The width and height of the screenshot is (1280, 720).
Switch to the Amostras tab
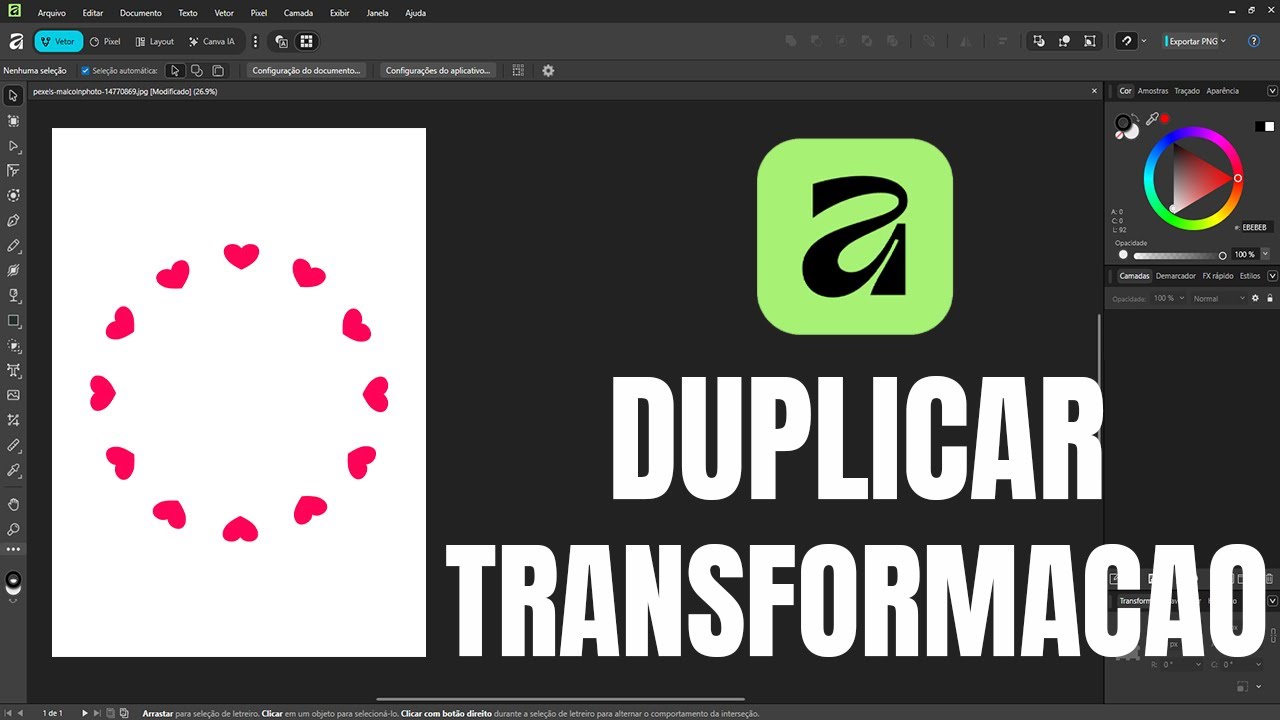1153,91
